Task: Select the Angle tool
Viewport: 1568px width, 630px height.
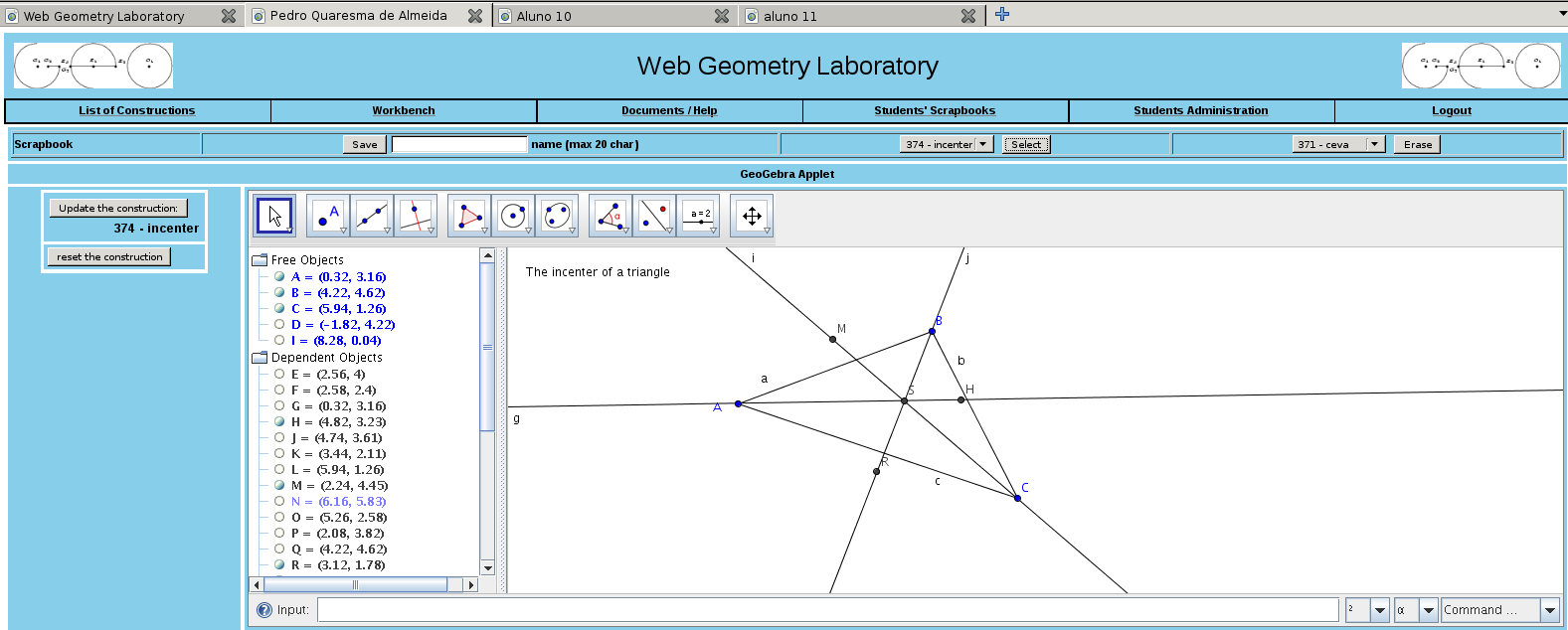Action: pyautogui.click(x=610, y=216)
